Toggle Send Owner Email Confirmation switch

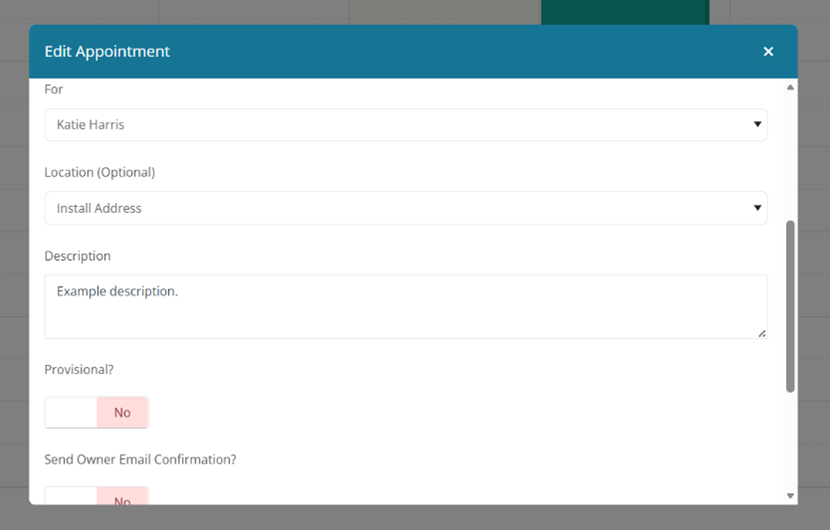coord(97,497)
